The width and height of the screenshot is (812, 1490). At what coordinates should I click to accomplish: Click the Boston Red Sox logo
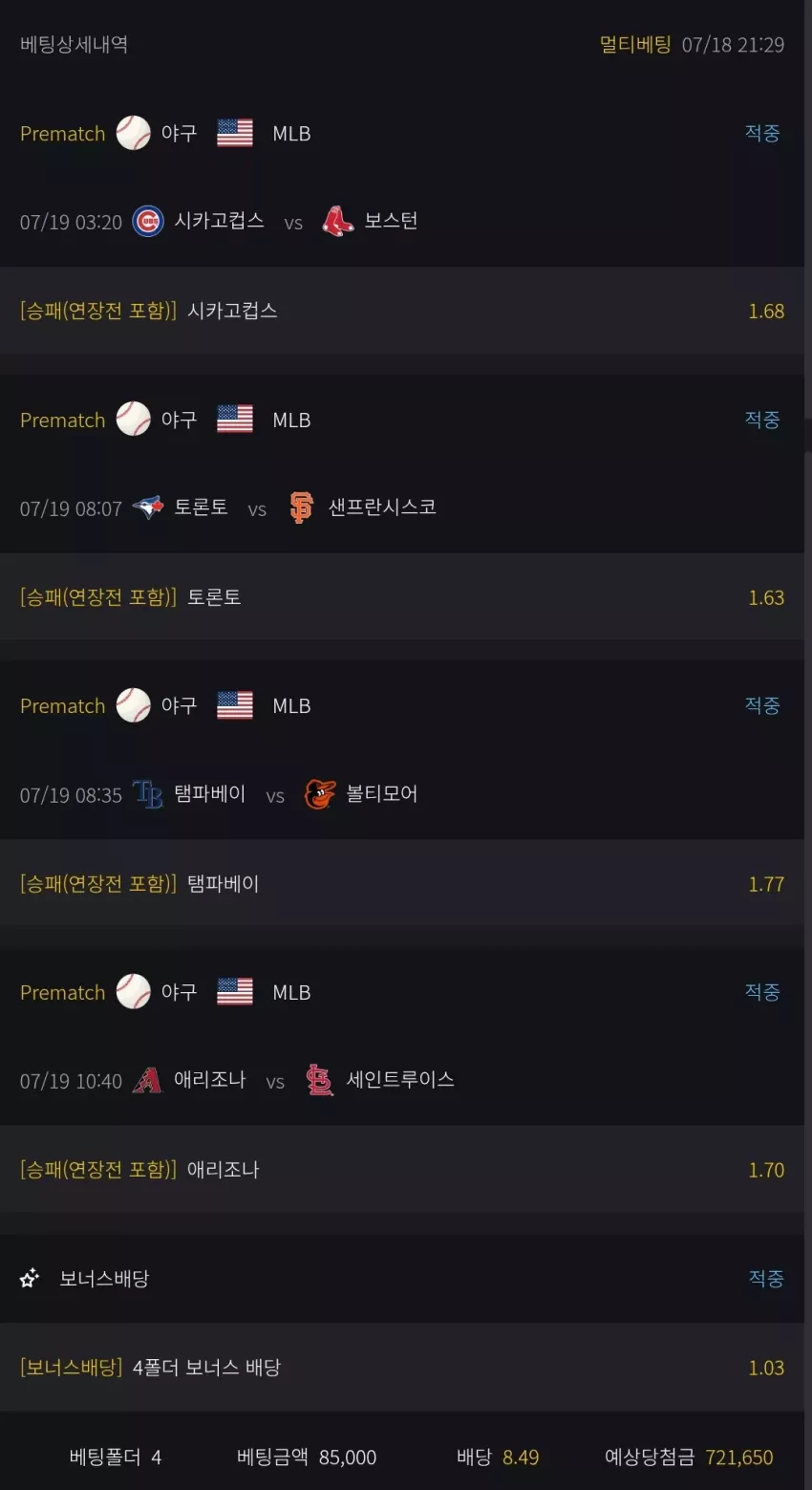(x=337, y=221)
